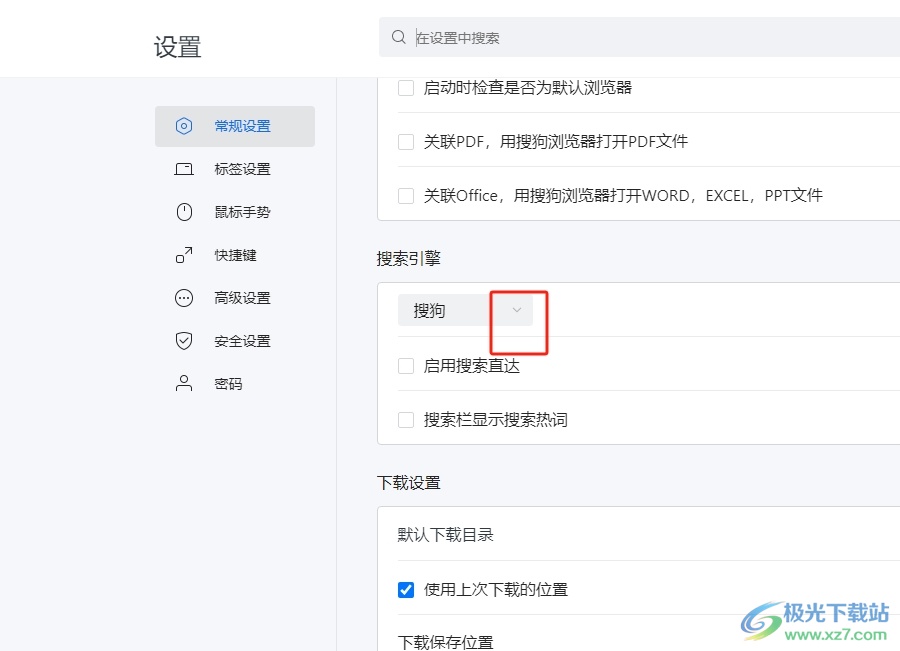The width and height of the screenshot is (900, 651).
Task: Click the 常规设置 hexagon icon
Action: coord(184,126)
